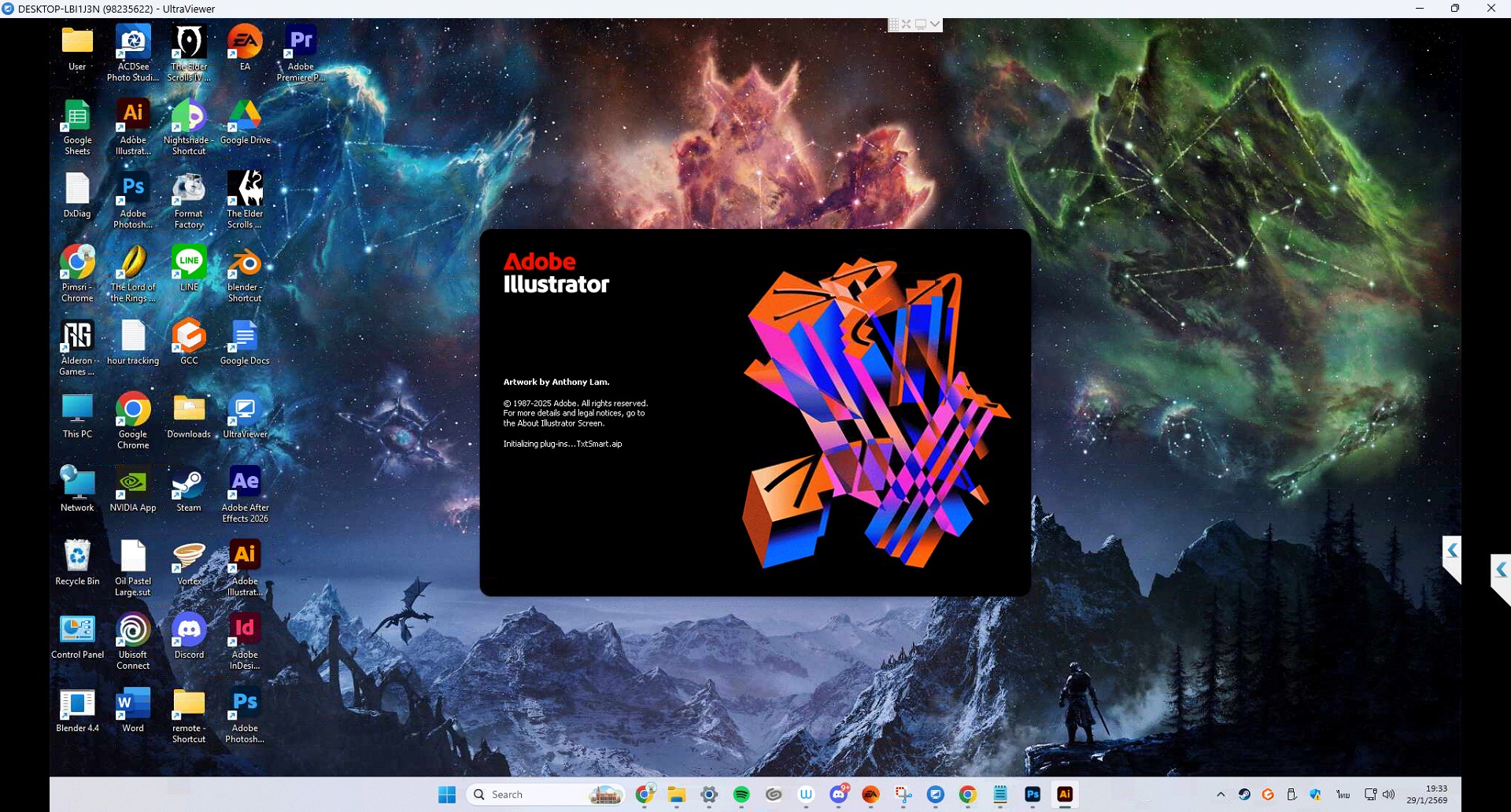Select the This PC desktop icon
The width and height of the screenshot is (1511, 812).
click(x=77, y=416)
